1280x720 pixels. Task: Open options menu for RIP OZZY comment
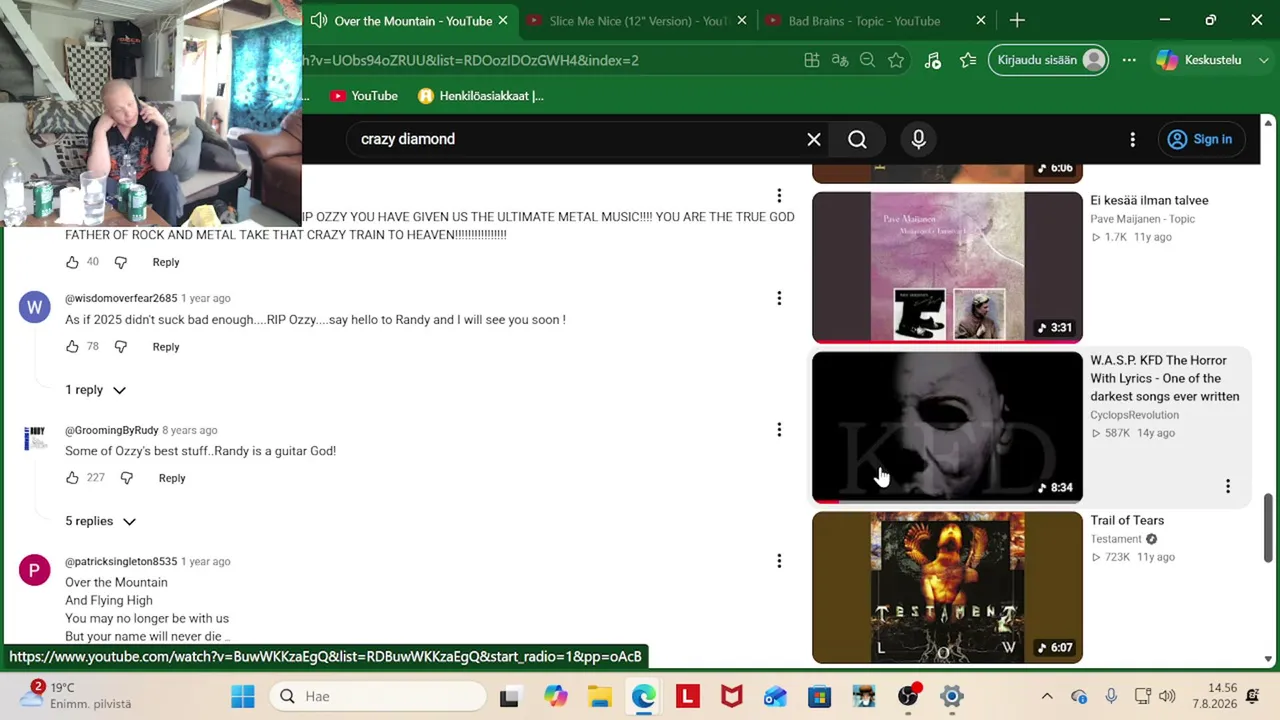[779, 195]
